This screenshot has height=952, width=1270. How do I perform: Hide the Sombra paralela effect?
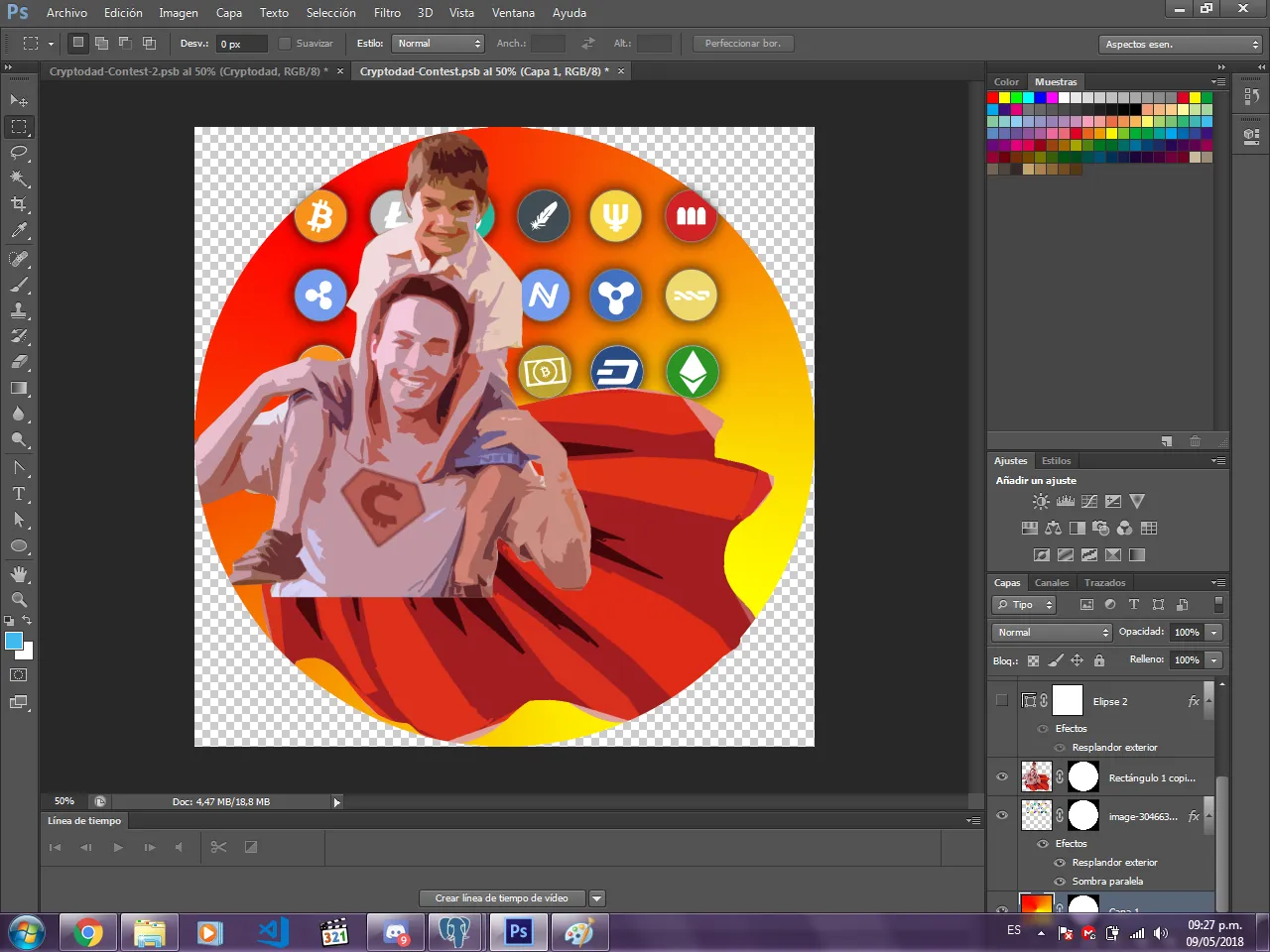click(x=1060, y=882)
